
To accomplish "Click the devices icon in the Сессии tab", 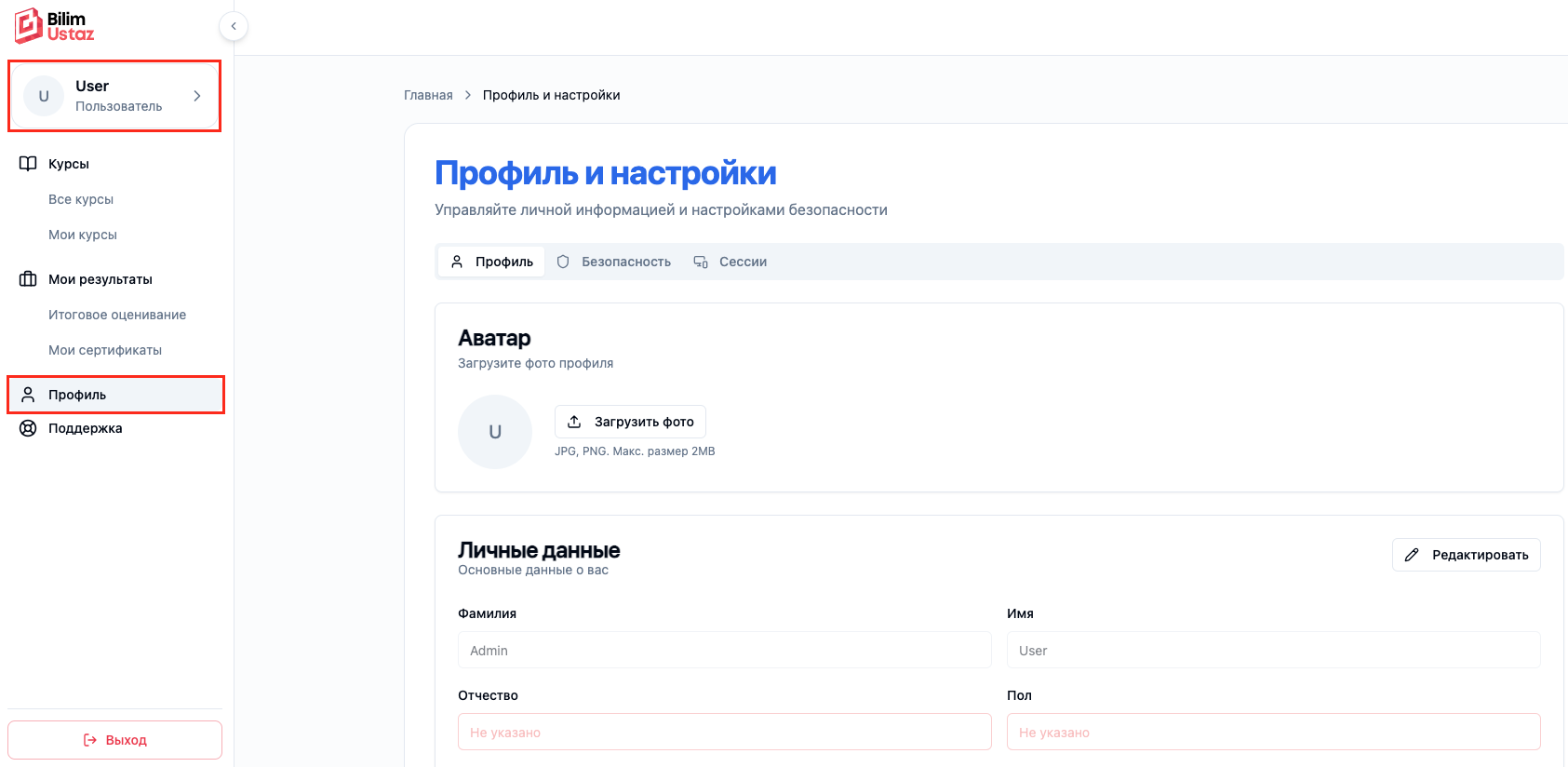I will (x=701, y=262).
